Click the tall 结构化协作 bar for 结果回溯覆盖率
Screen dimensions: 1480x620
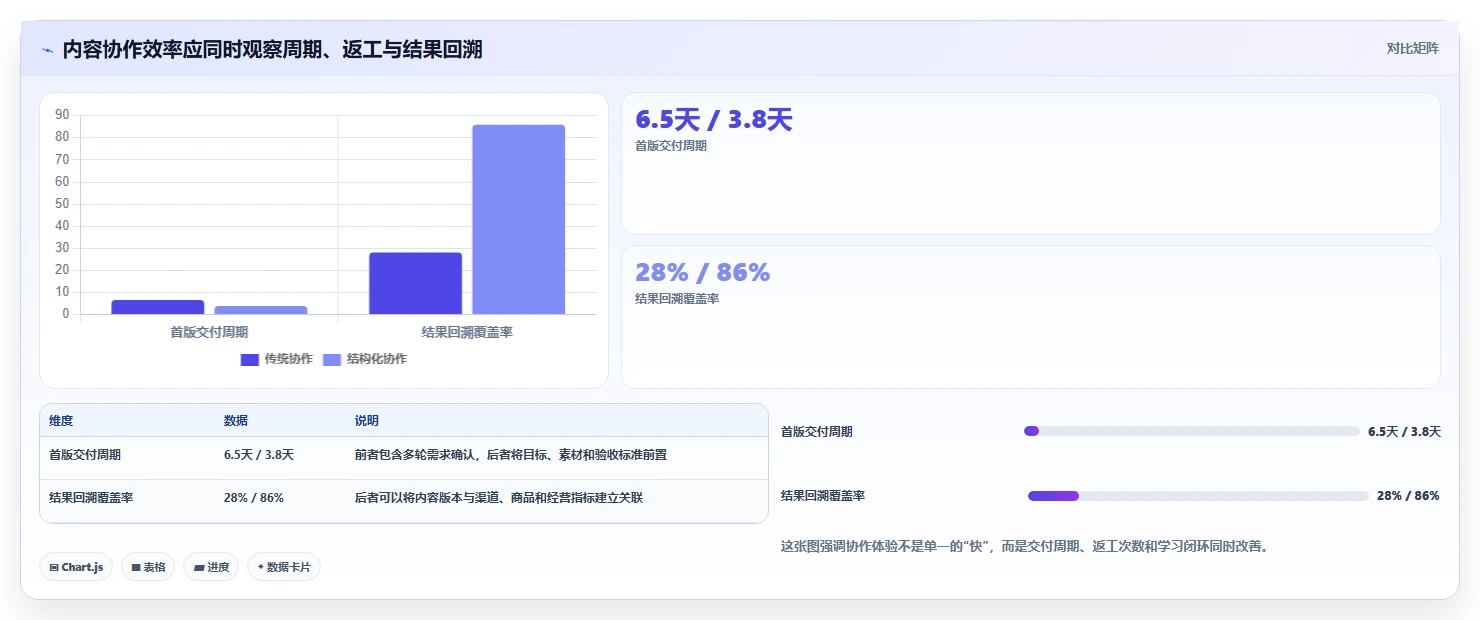click(x=519, y=219)
